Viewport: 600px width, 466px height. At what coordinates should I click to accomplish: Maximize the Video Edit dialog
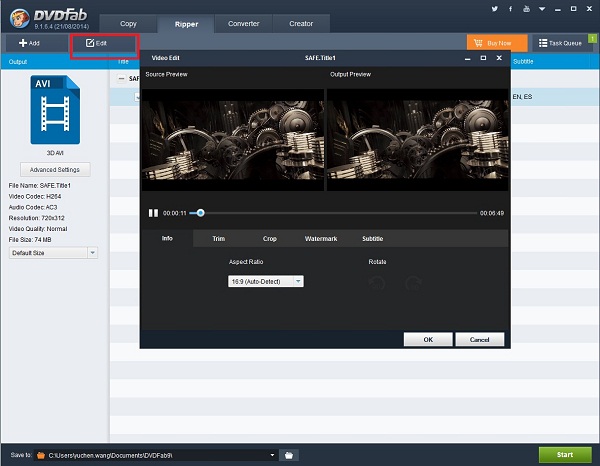pyautogui.click(x=483, y=58)
